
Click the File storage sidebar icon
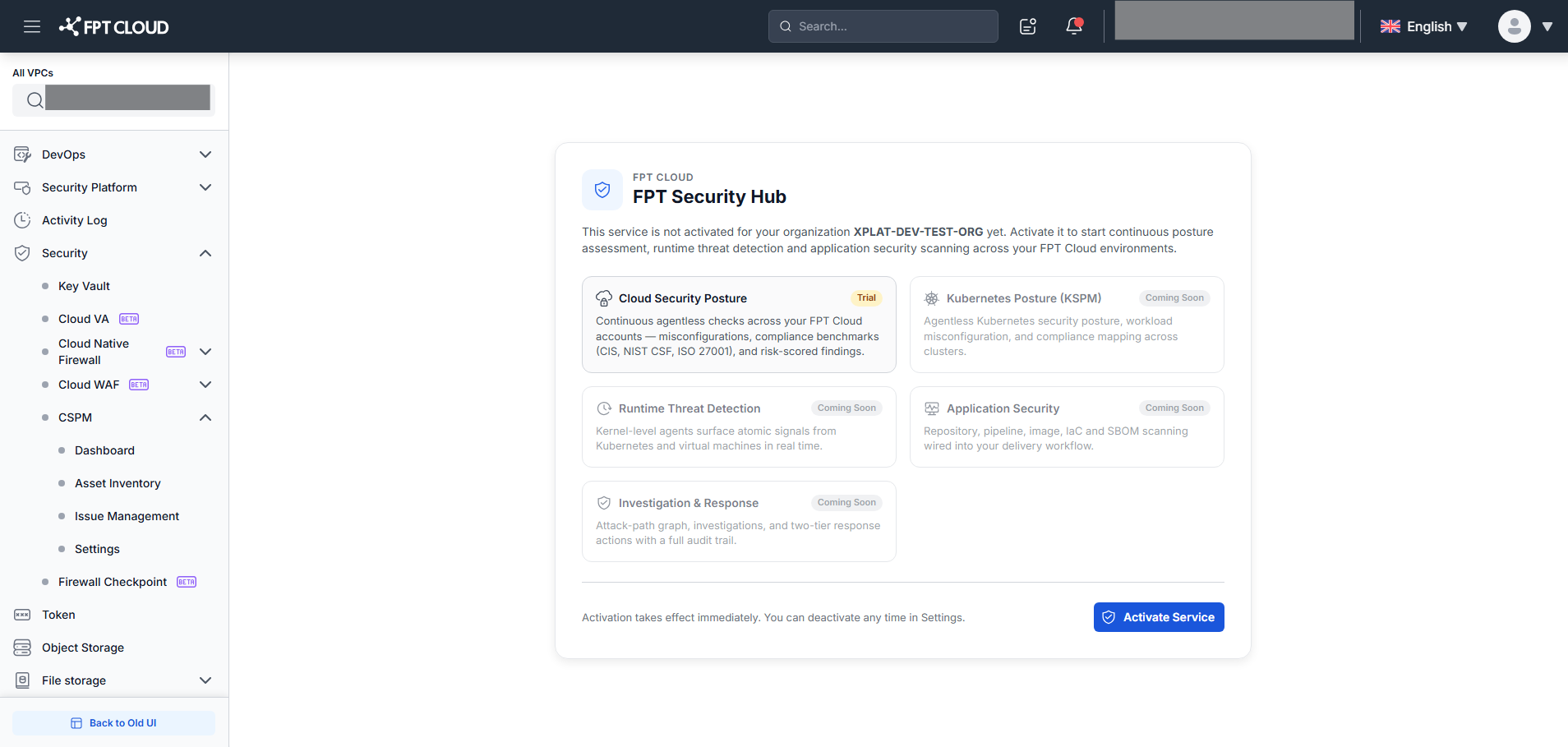[x=22, y=680]
